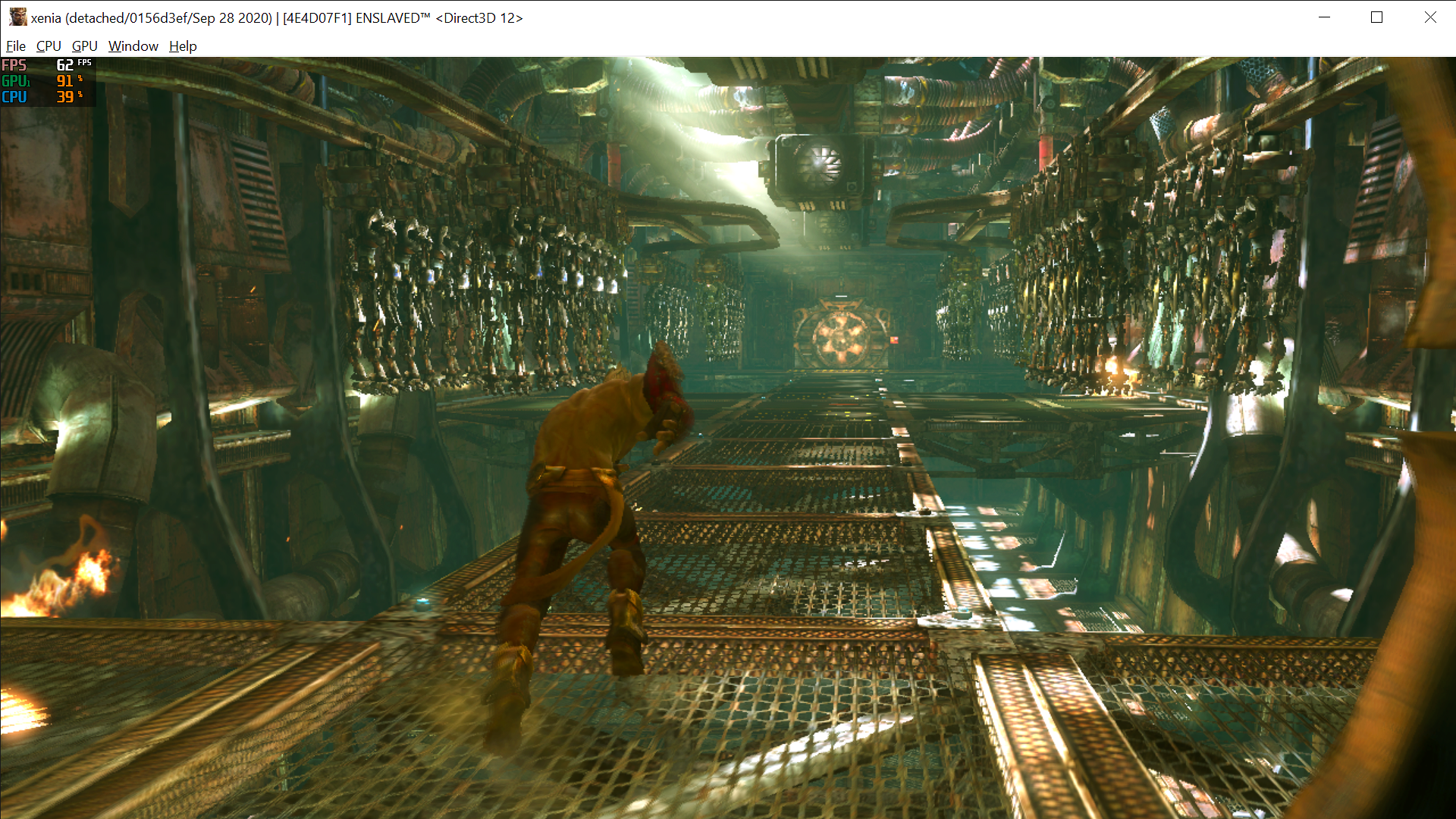This screenshot has height=819, width=1456.
Task: Open the Window menu
Action: [133, 46]
